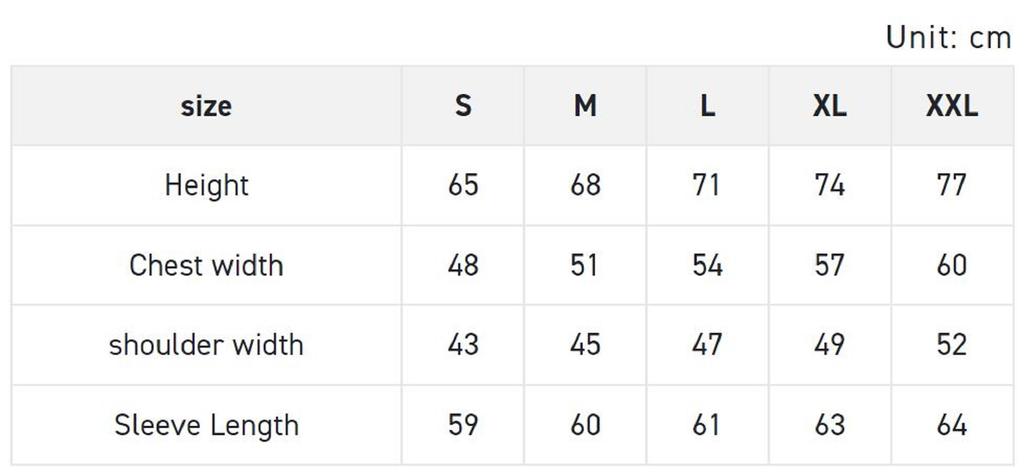Click Chest width value 60 for XXL
The width and height of the screenshot is (1024, 475).
tap(951, 265)
